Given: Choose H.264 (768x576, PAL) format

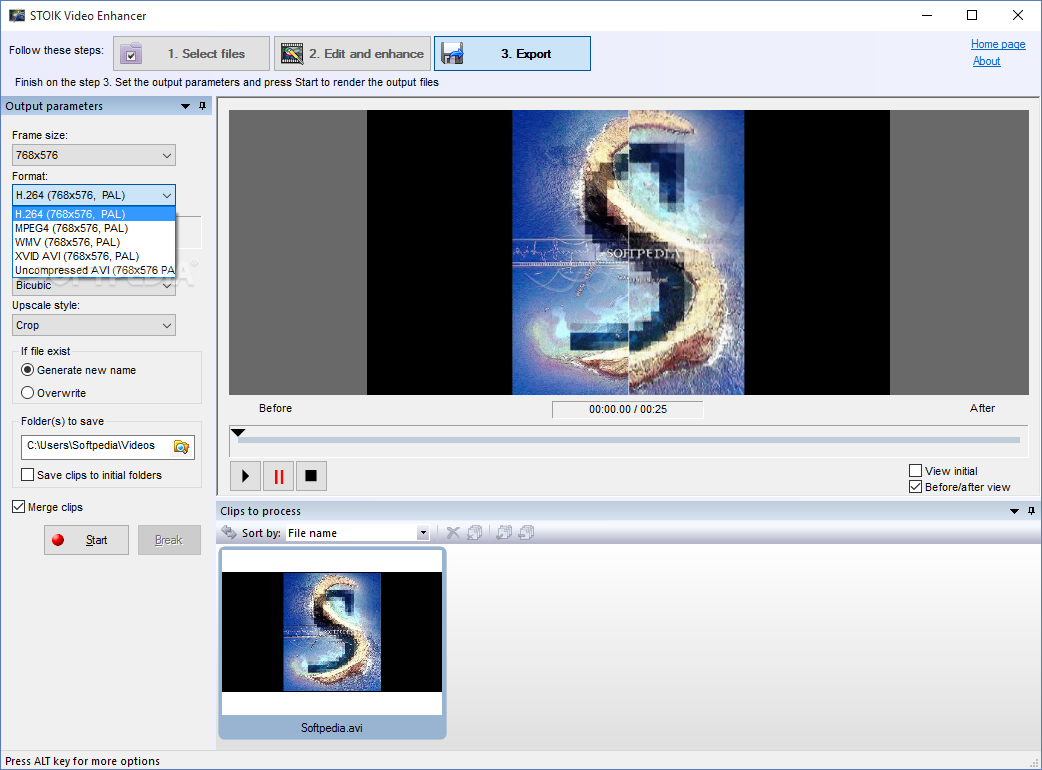Looking at the screenshot, I should point(94,214).
